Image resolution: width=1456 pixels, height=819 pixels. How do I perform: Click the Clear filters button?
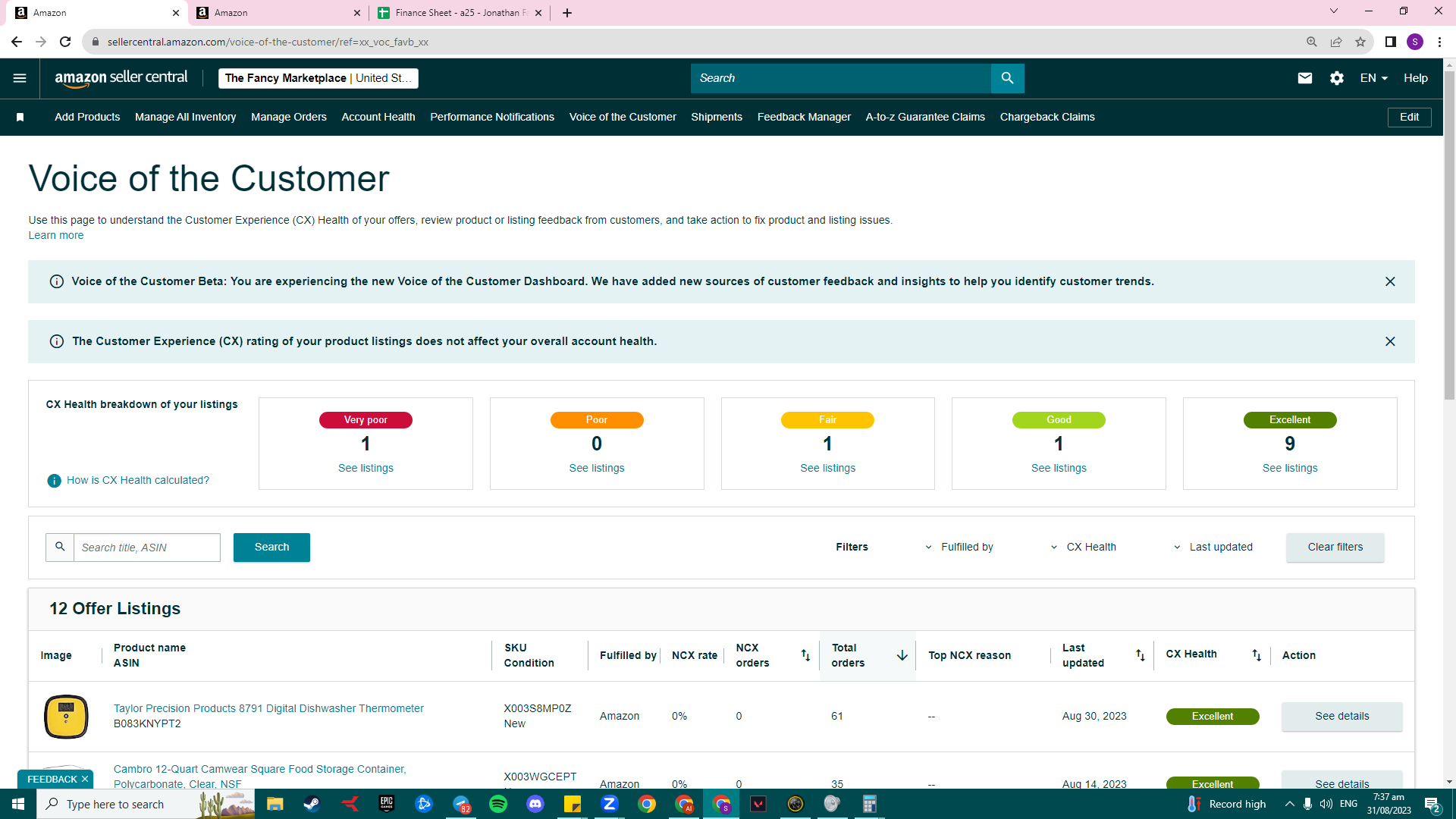point(1335,548)
